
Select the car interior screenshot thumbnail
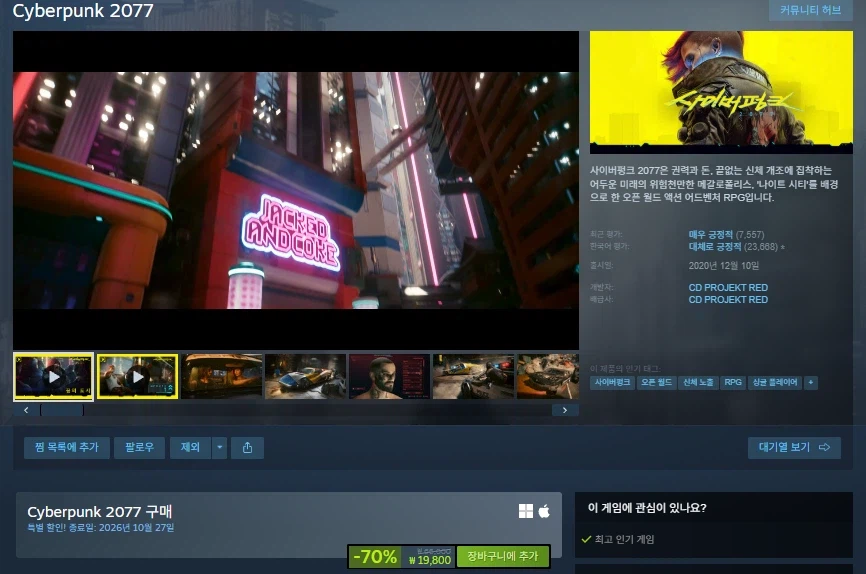point(222,377)
